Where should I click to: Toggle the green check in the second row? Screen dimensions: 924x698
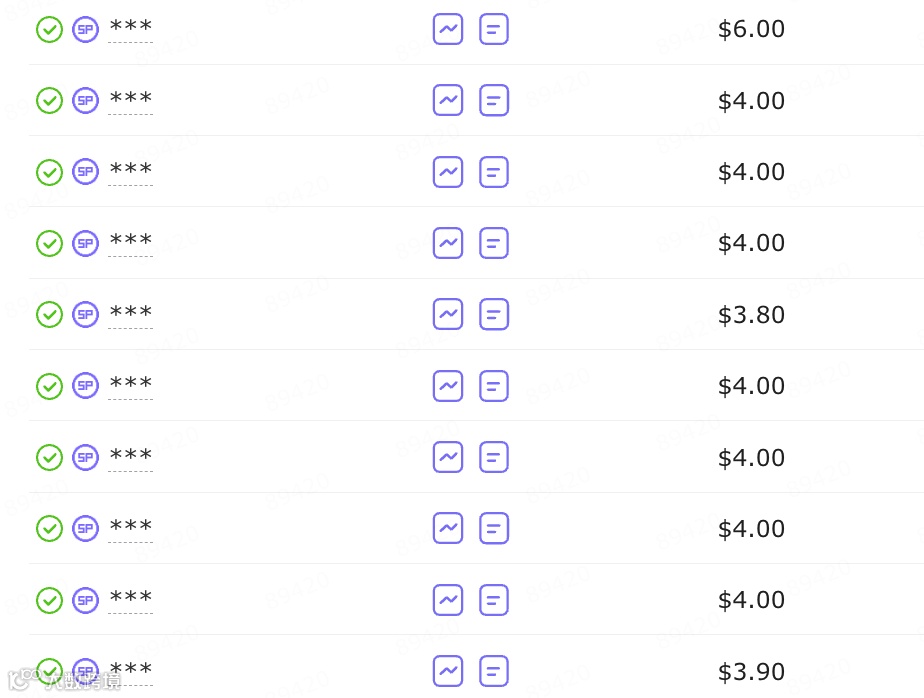[49, 100]
